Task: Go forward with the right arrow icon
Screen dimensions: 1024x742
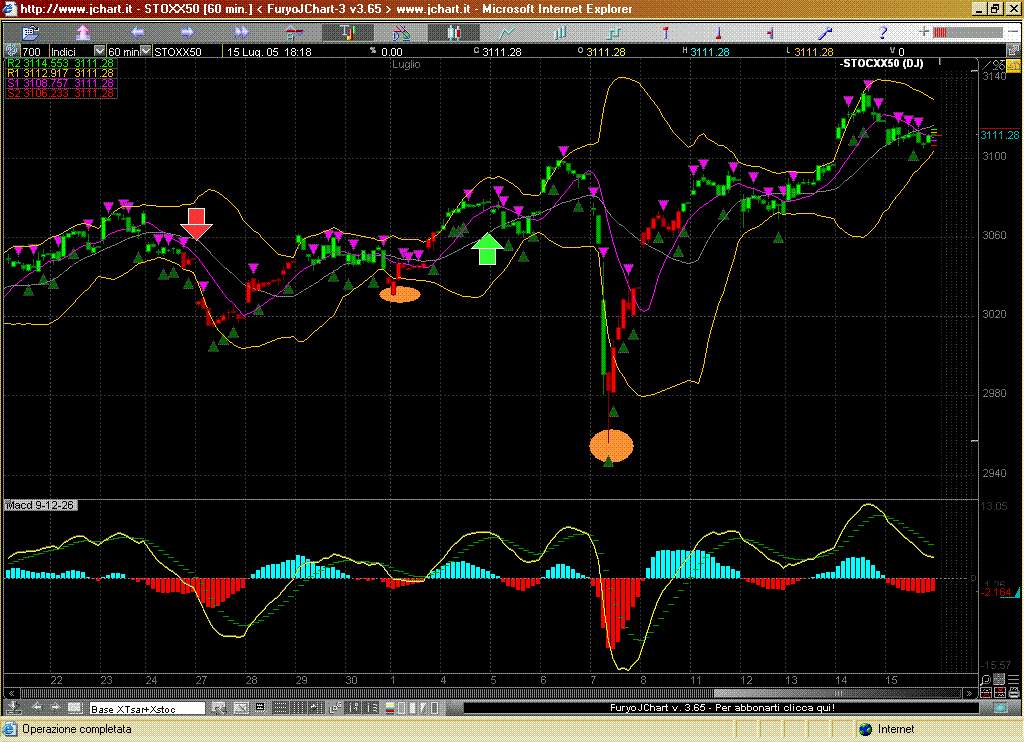Action: click(x=189, y=33)
